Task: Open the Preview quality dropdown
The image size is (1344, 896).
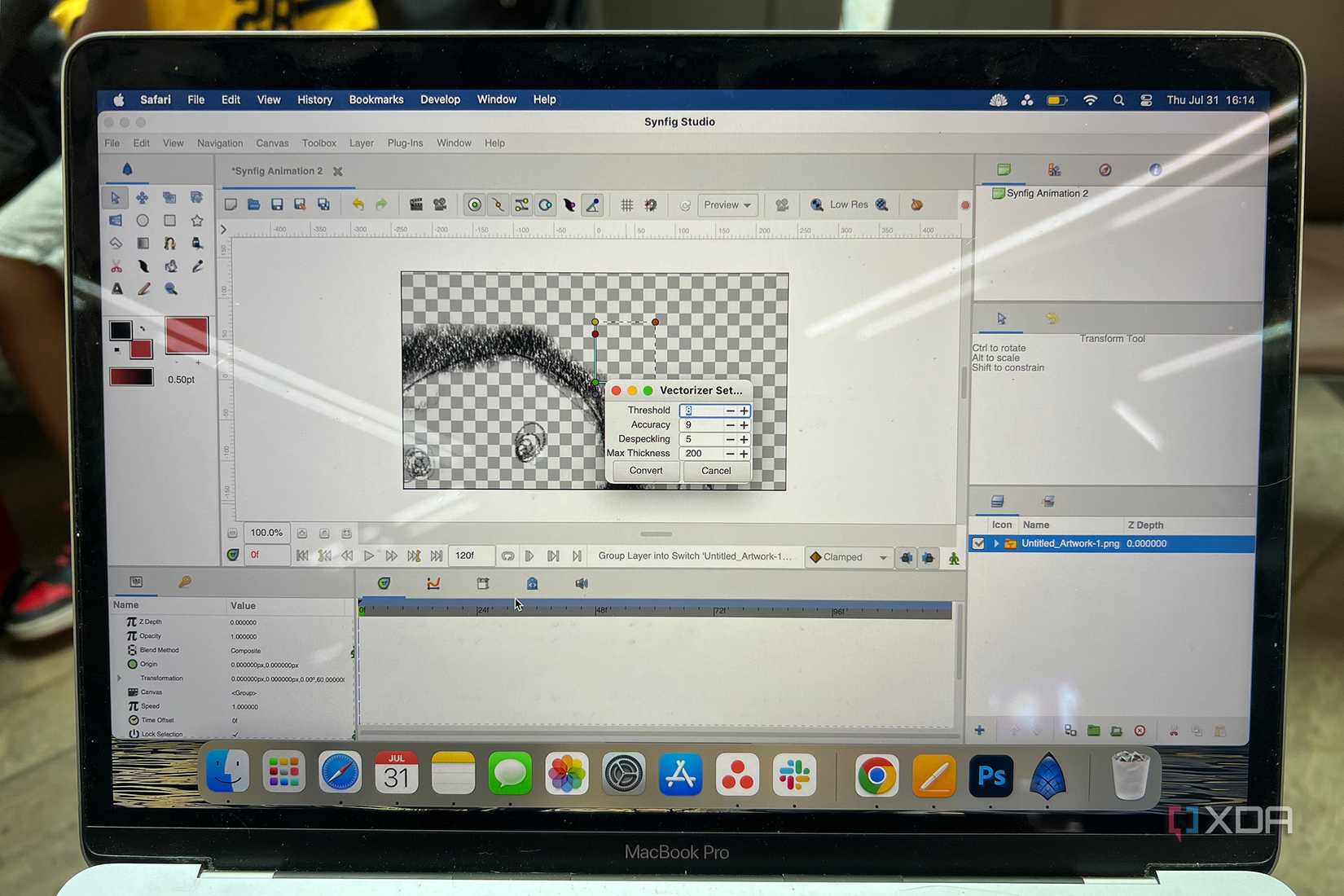Action: pos(727,204)
